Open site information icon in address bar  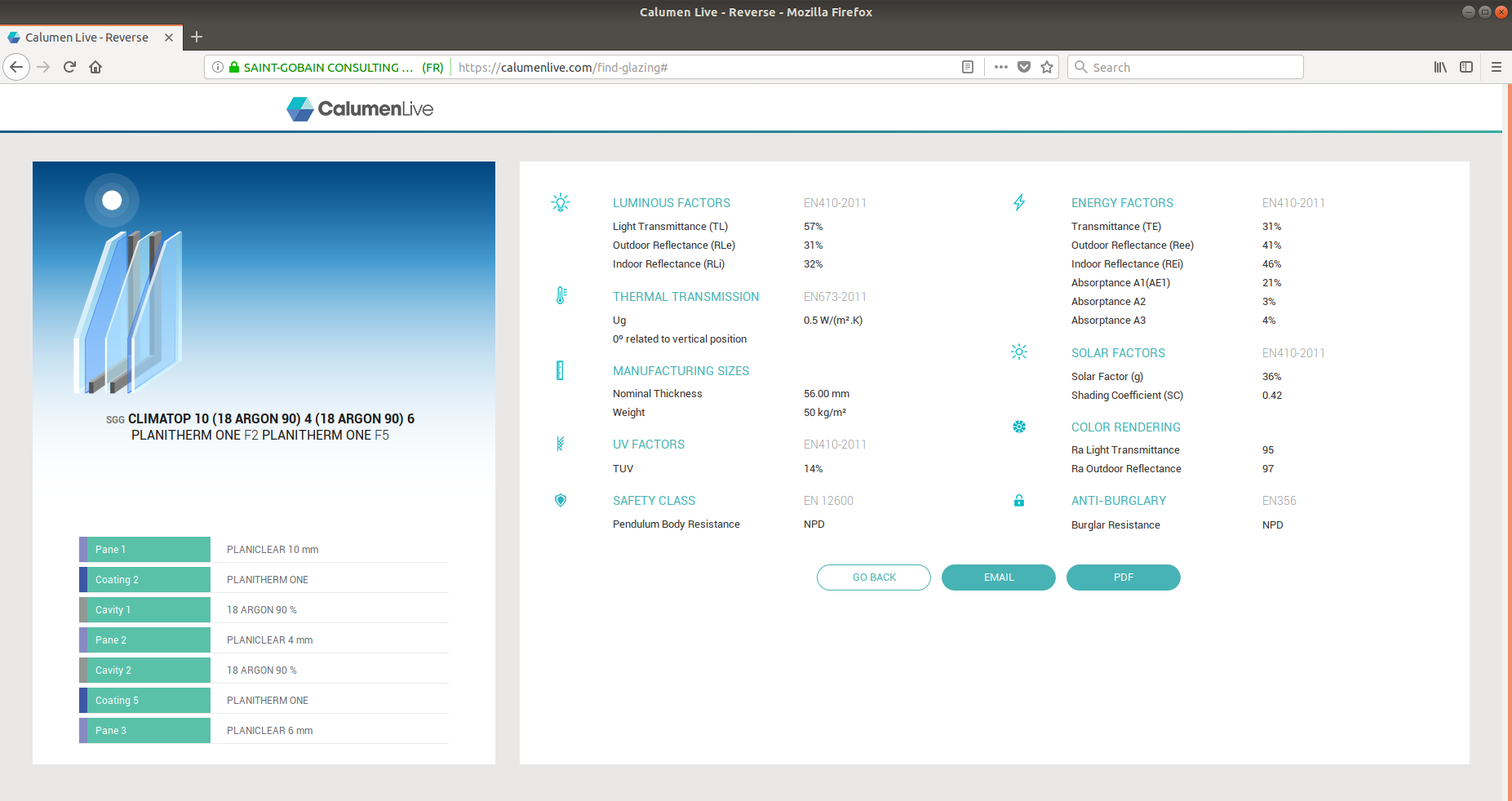click(x=218, y=67)
